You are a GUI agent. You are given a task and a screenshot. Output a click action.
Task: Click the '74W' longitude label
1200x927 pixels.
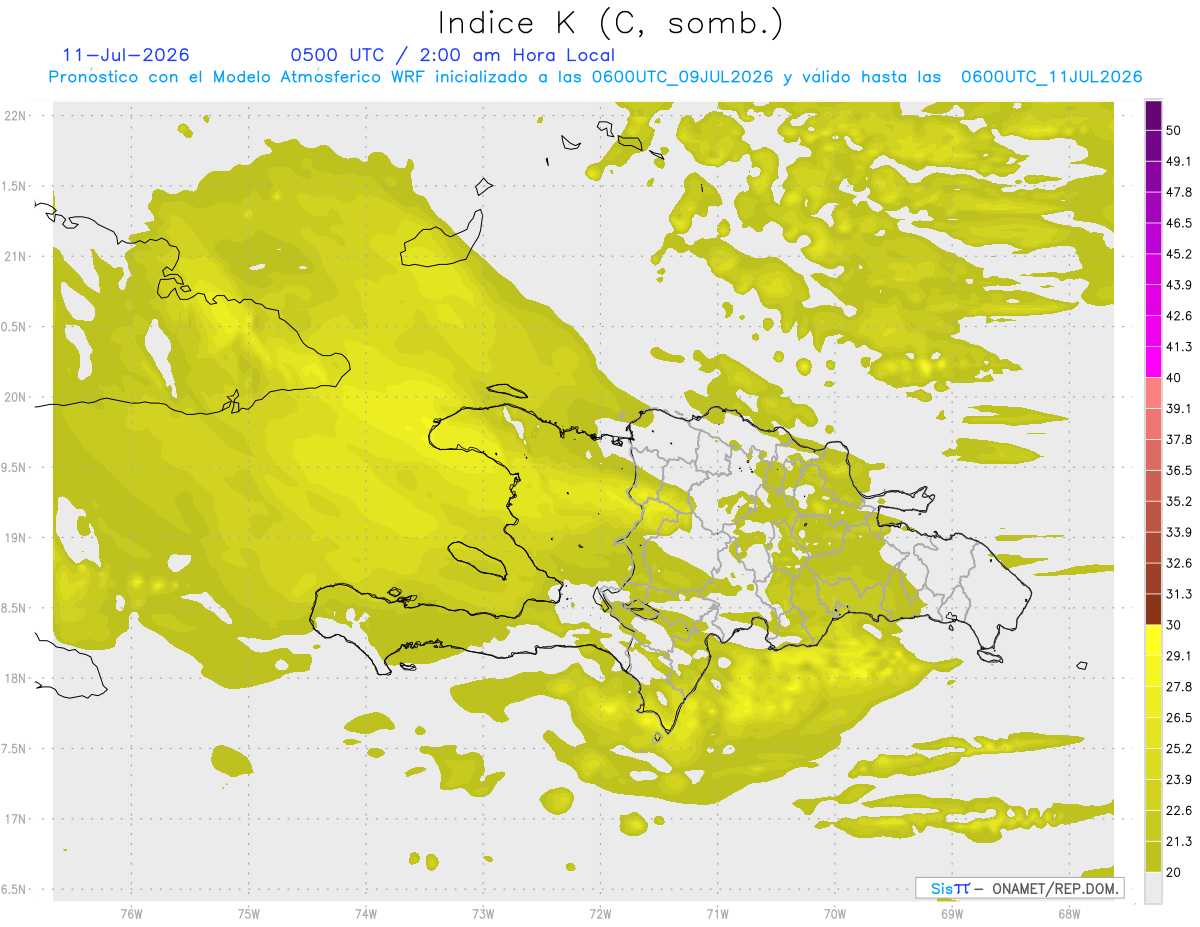coord(366,914)
